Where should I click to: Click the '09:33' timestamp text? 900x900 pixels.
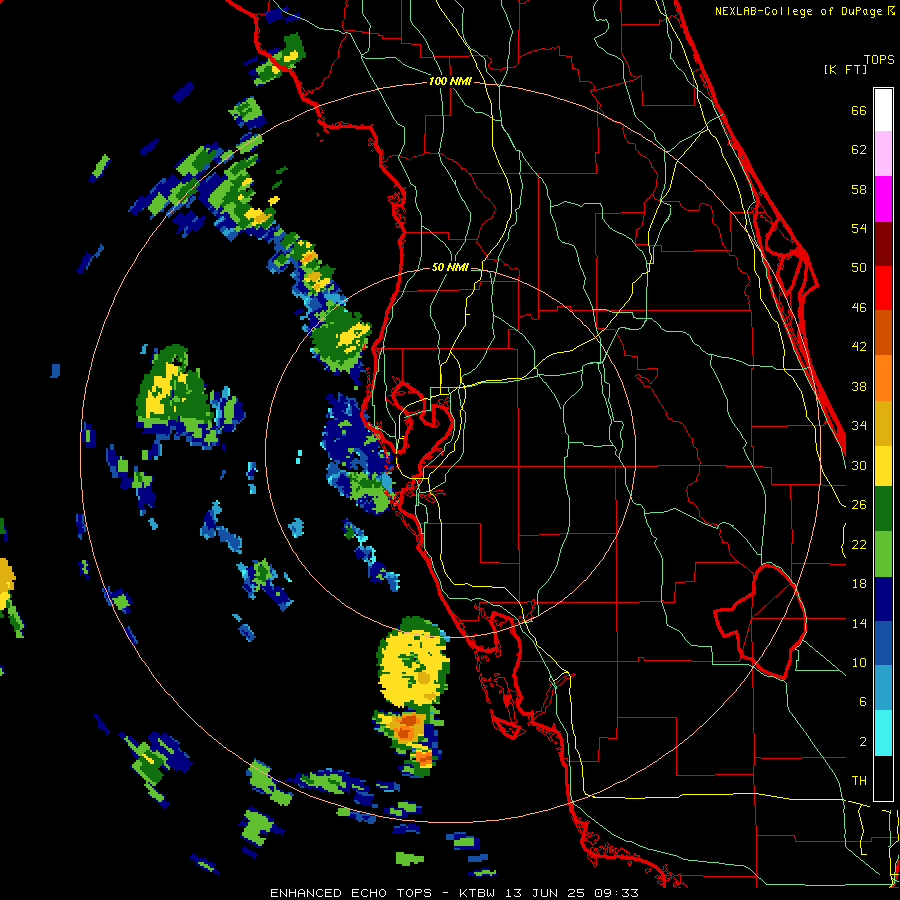(x=616, y=893)
